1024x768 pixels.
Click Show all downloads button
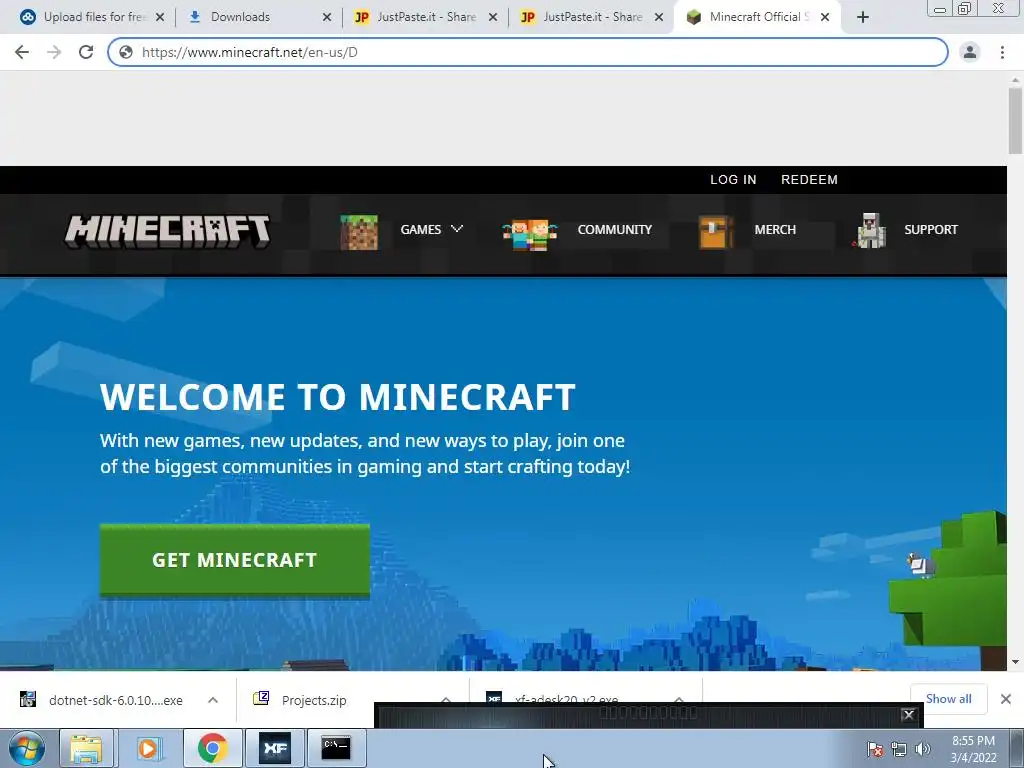(x=948, y=699)
